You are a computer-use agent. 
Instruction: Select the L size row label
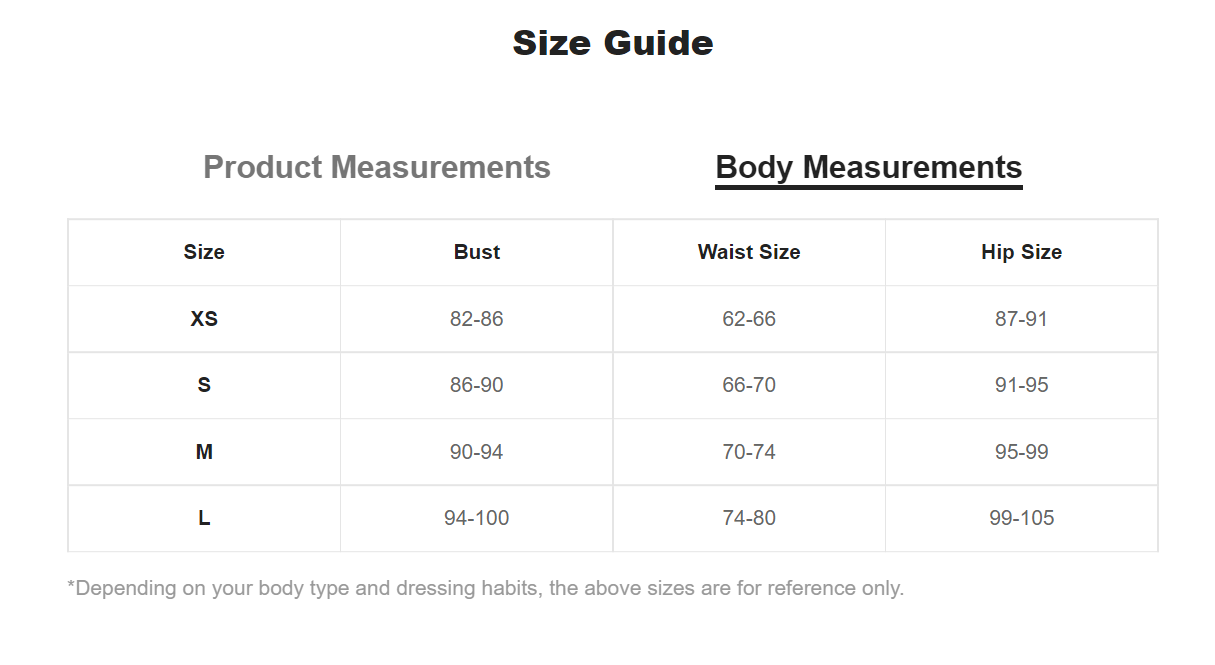pos(204,518)
